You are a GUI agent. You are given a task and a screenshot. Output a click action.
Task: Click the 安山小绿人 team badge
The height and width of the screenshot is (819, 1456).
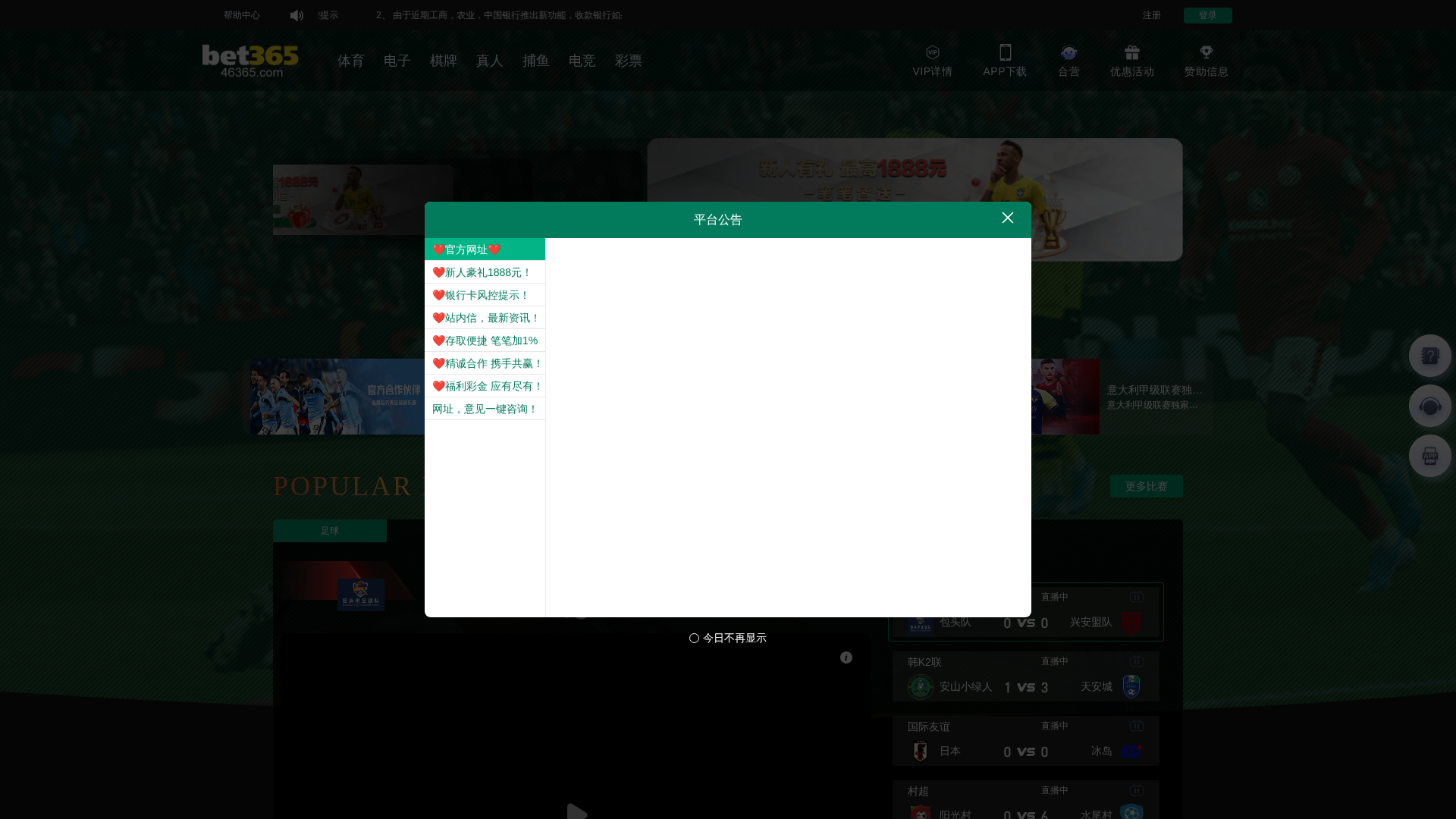pyautogui.click(x=920, y=687)
